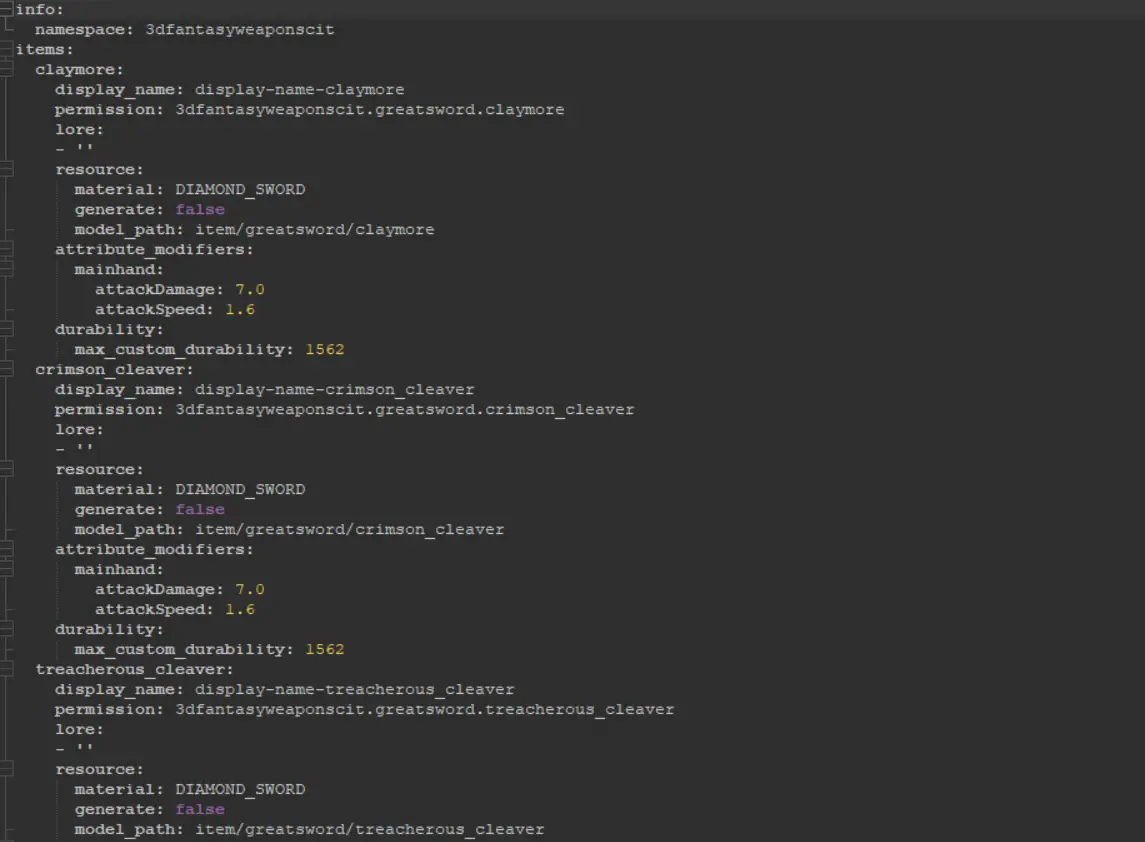Click the 'false' generate value under claymore

[200, 210]
